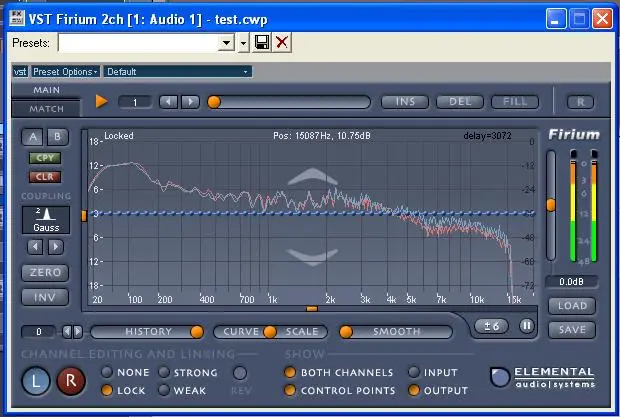Toggle OUTPUT spectrum display
Image resolution: width=620 pixels, height=417 pixels.
(414, 391)
